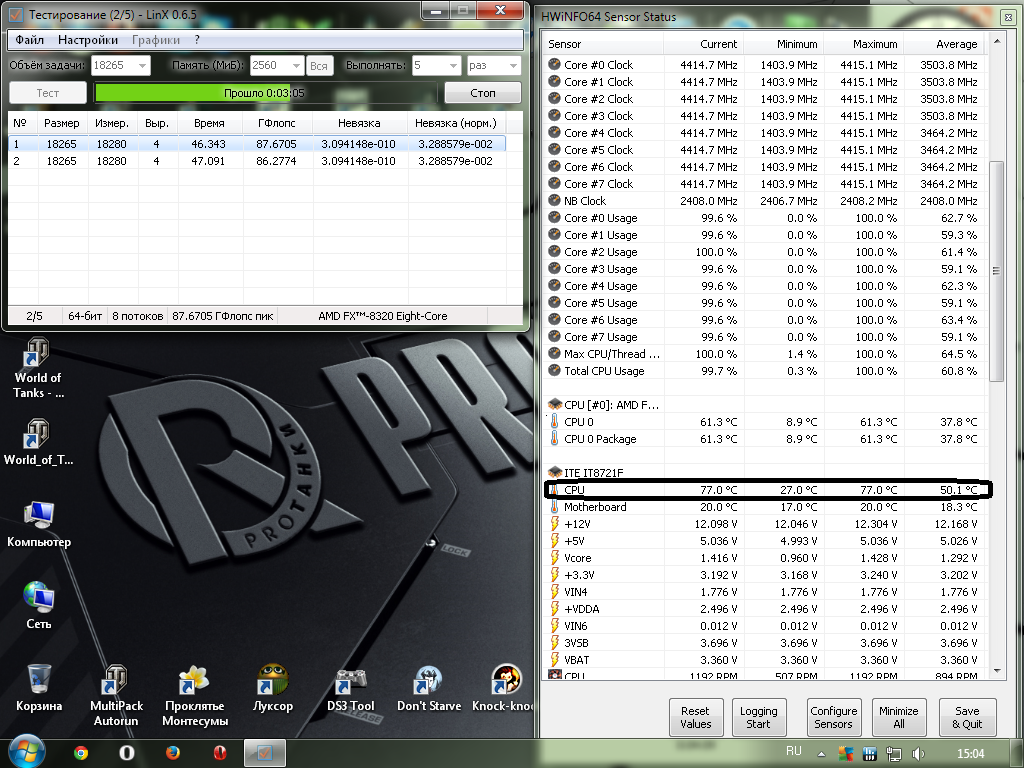The height and width of the screenshot is (768, 1024).
Task: Click the Total CPU Usage sensor icon
Action: coord(554,370)
